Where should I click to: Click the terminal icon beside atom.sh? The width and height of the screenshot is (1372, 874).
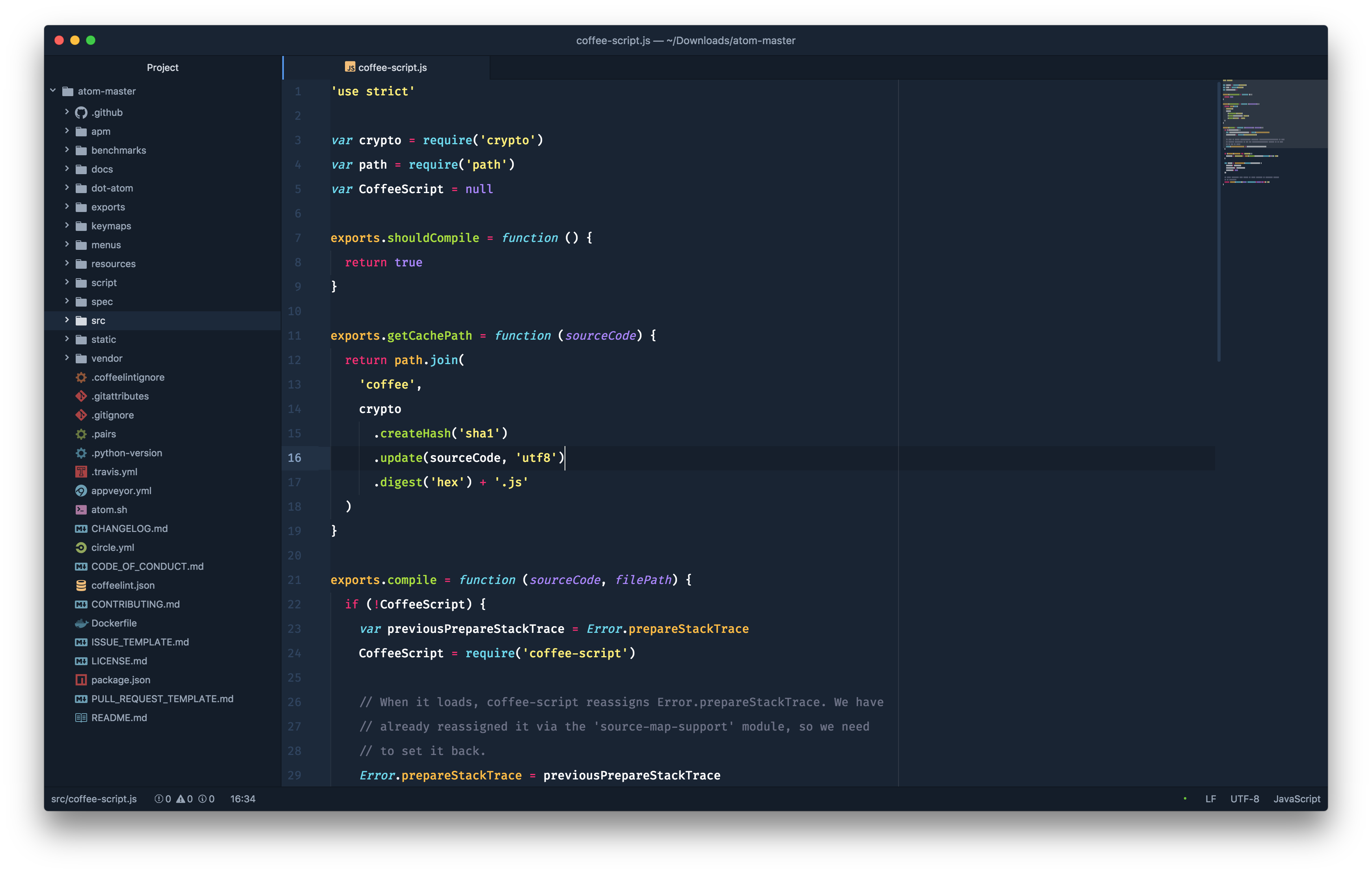(82, 510)
